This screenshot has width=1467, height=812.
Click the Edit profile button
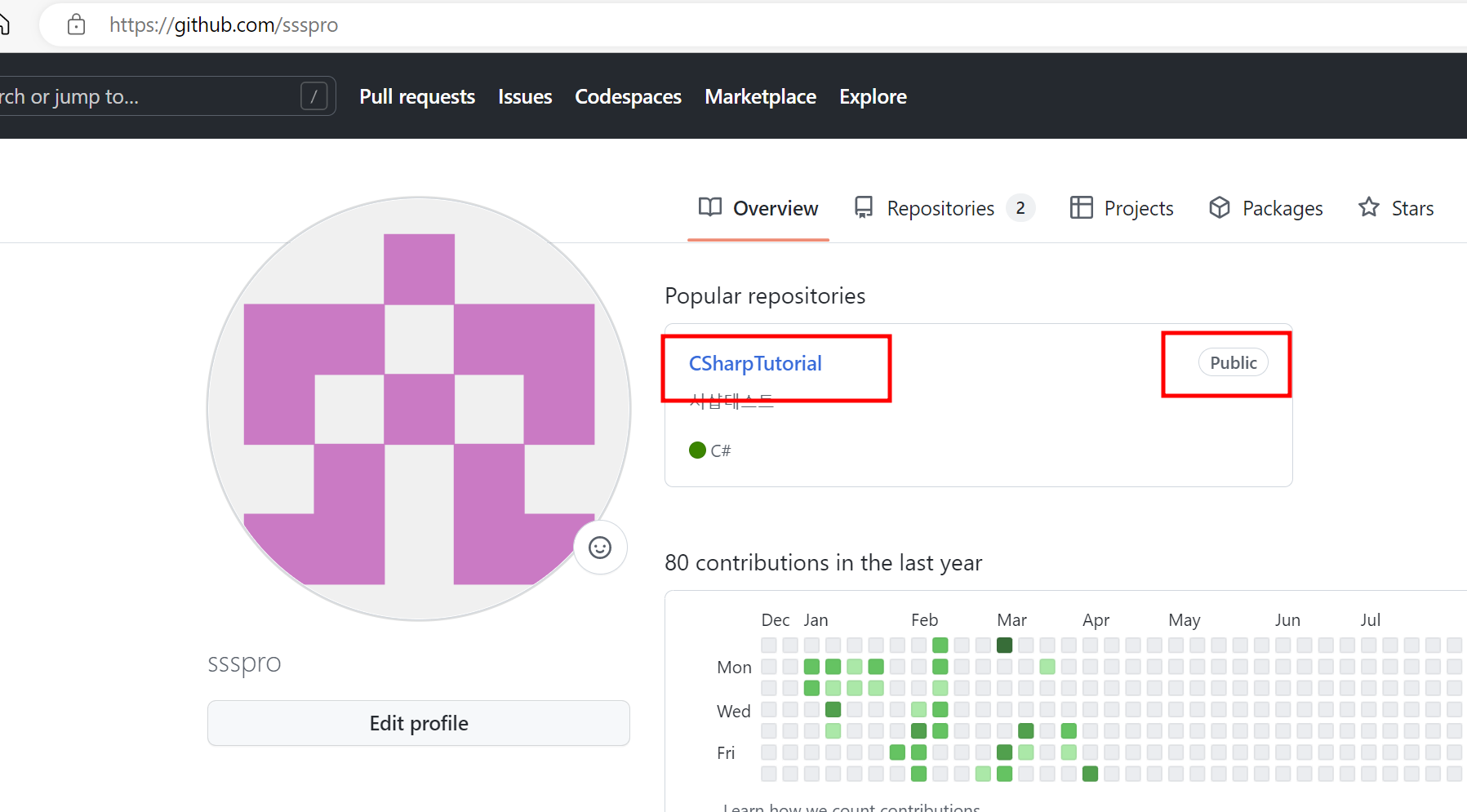[419, 723]
